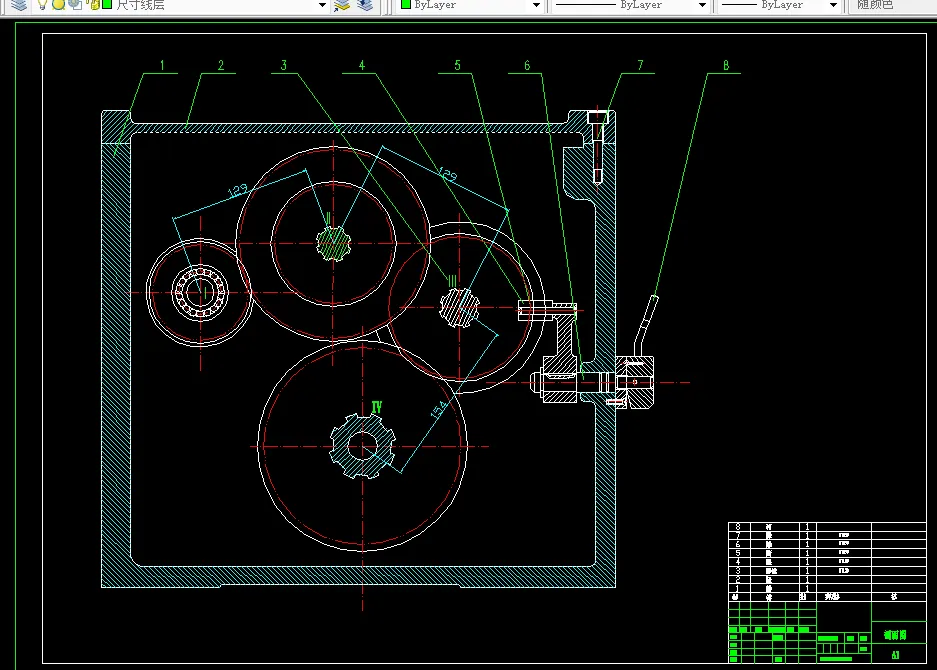Click the Layer Previous icon
The height and width of the screenshot is (670, 937).
click(x=364, y=5)
